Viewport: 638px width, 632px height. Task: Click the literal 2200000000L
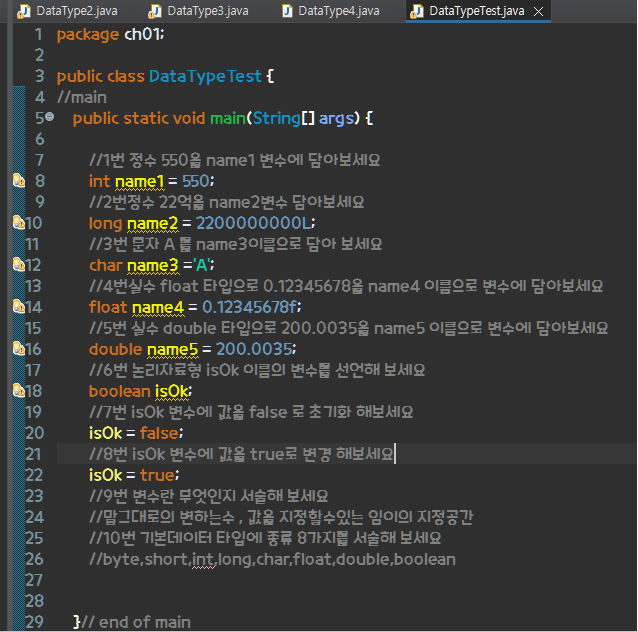pos(253,223)
